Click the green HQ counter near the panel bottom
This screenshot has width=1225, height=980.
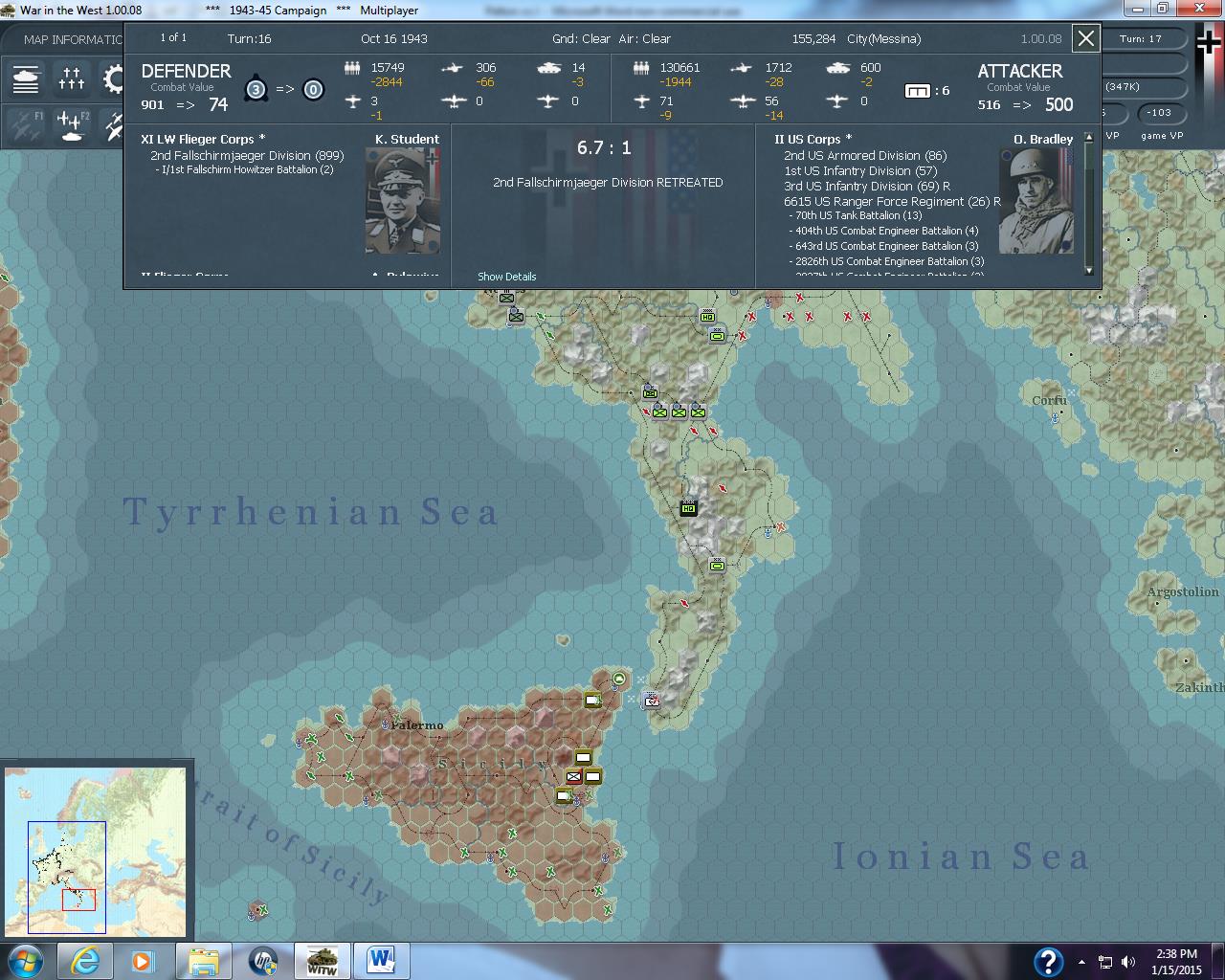coord(707,317)
